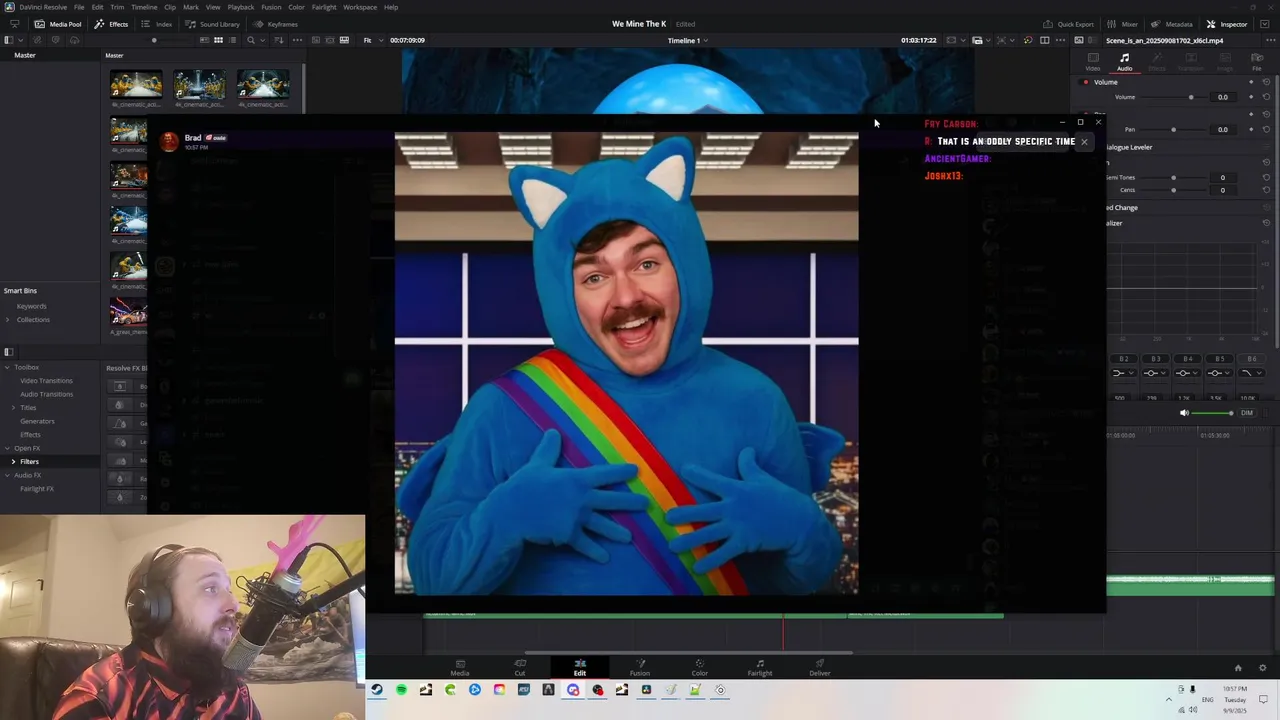Click the Quick Export button
Screen dimensions: 1280x720
(1068, 24)
